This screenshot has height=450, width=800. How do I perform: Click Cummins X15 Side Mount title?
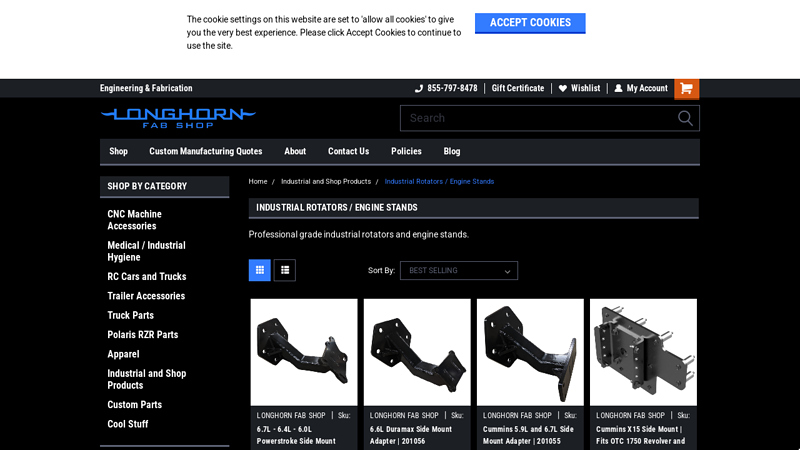pos(640,435)
